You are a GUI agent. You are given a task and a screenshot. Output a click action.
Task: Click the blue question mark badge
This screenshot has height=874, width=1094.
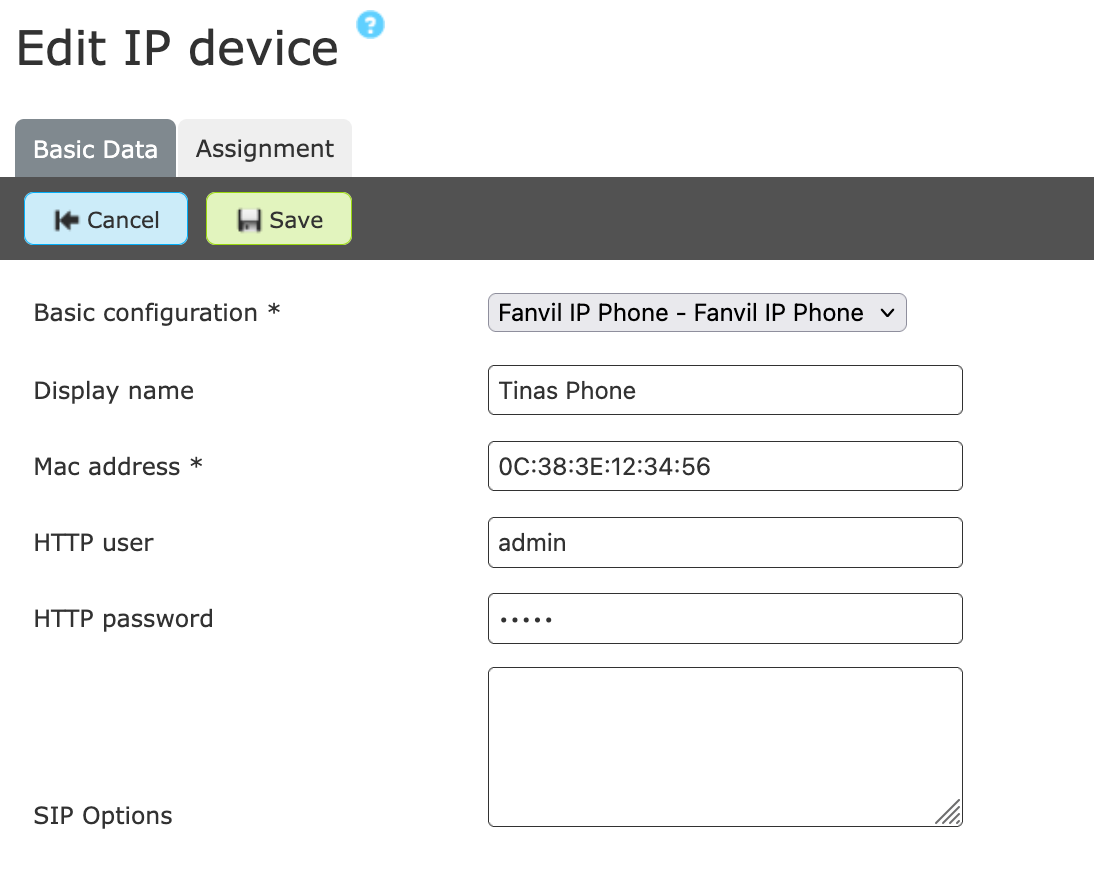click(x=370, y=25)
